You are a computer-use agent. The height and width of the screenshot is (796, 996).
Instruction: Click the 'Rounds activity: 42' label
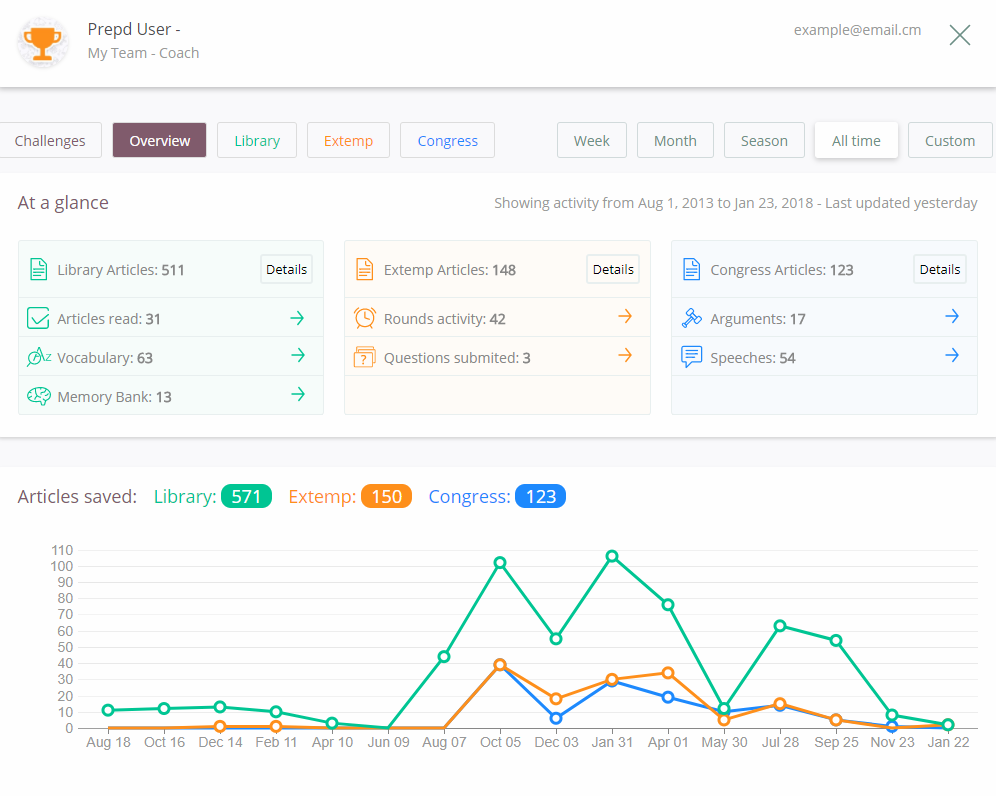pos(445,319)
